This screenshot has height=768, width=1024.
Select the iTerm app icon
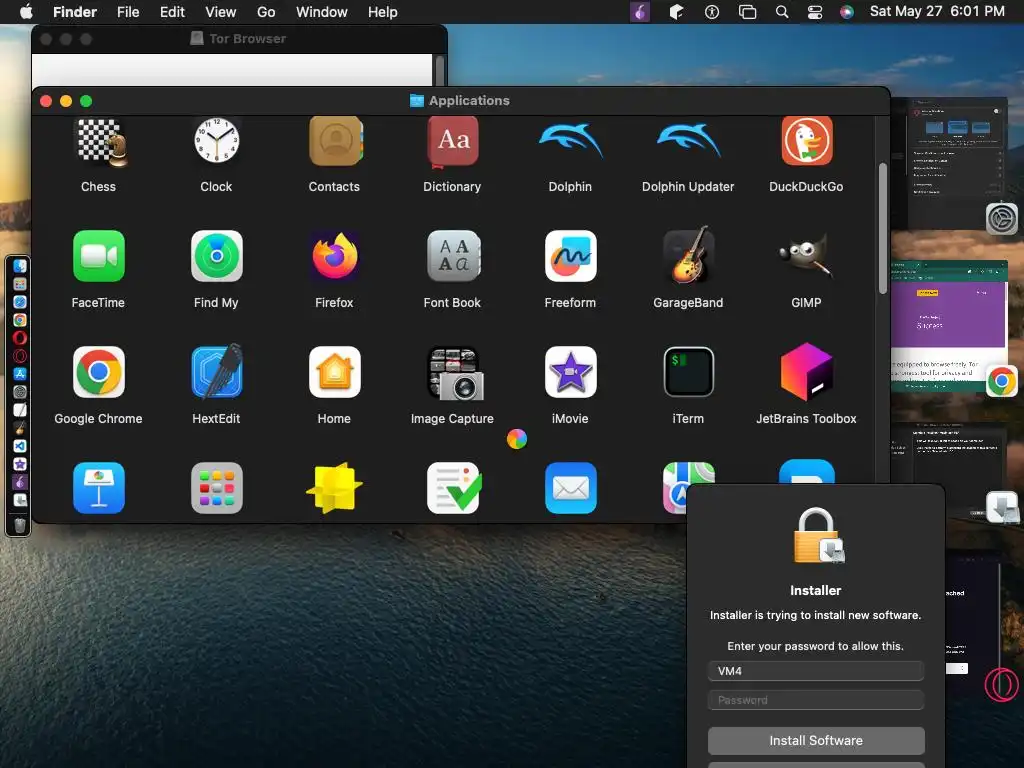689,372
